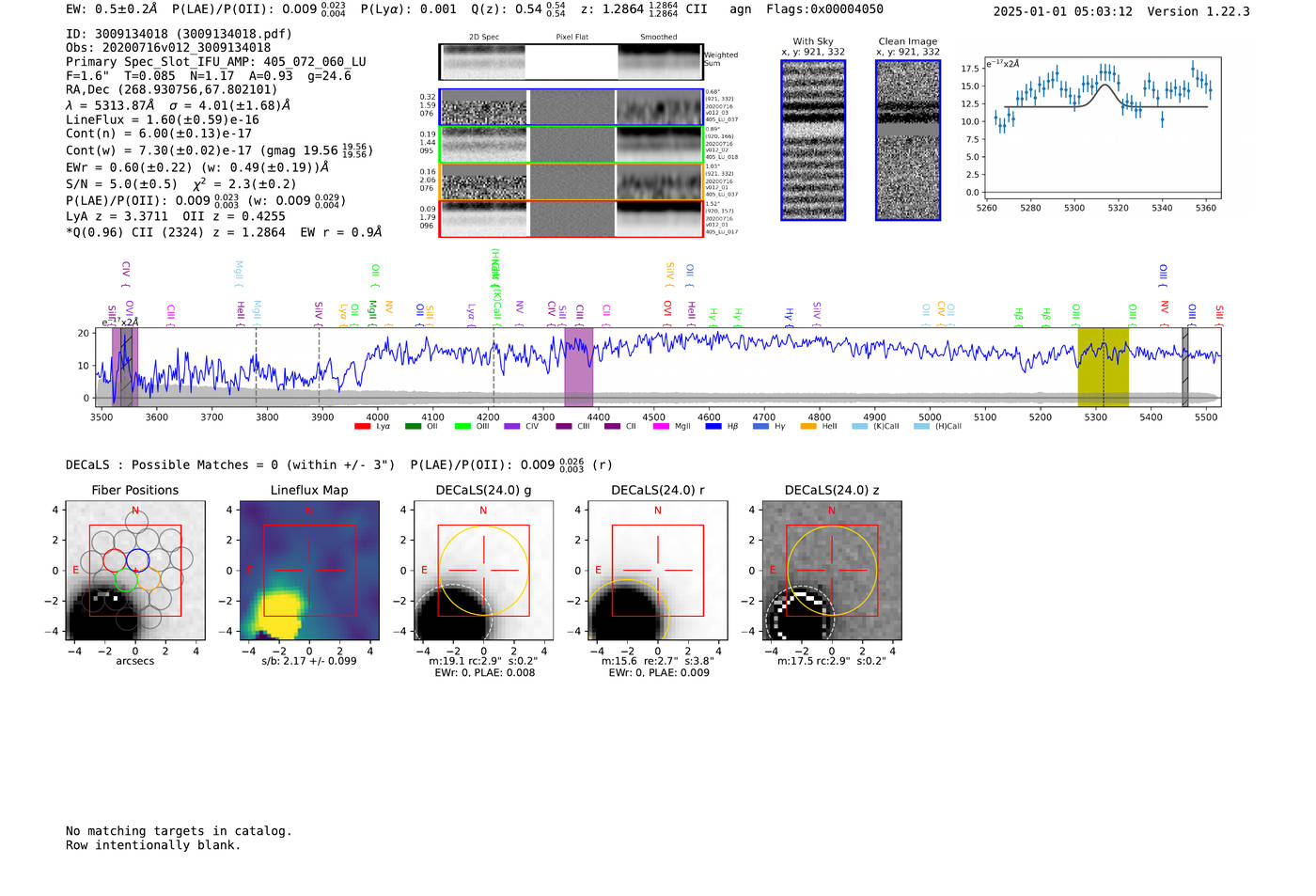The width and height of the screenshot is (1316, 896).
Task: Open the DECaLS(24.0) g image
Action: click(x=484, y=571)
